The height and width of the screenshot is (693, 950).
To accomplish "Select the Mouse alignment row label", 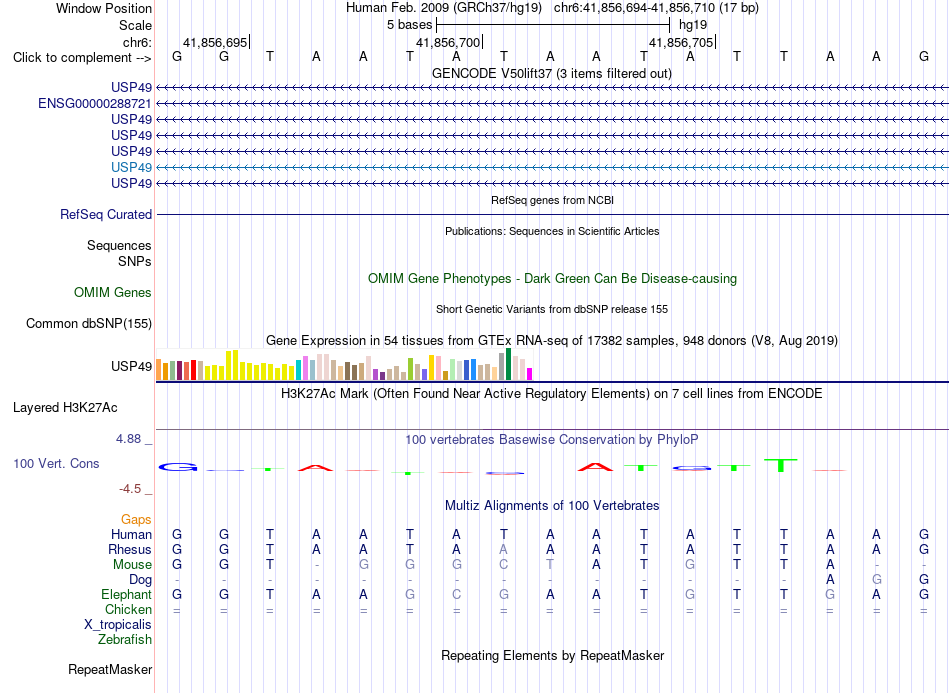I will pyautogui.click(x=132, y=565).
